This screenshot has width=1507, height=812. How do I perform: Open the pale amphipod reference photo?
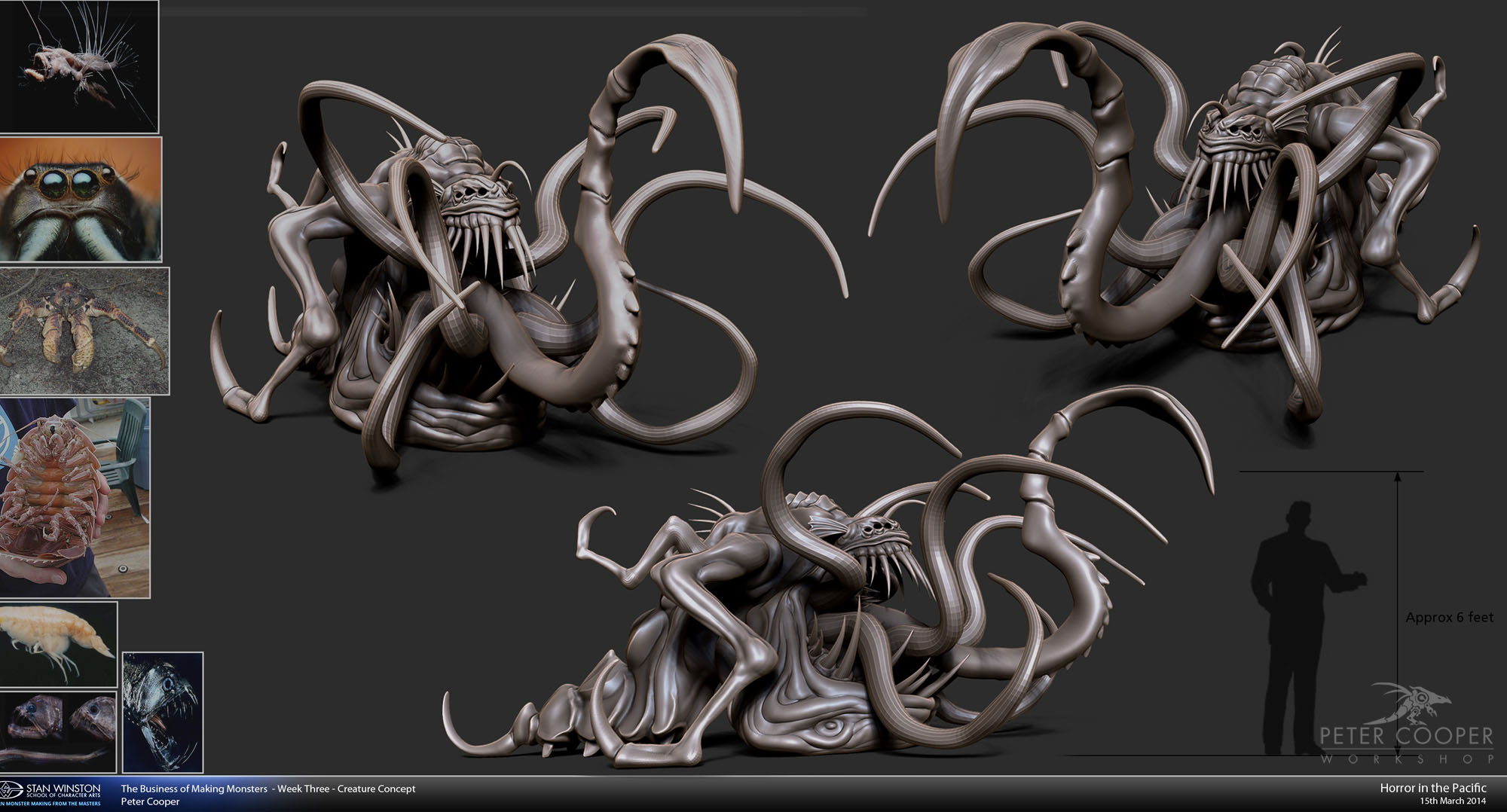coord(58,644)
